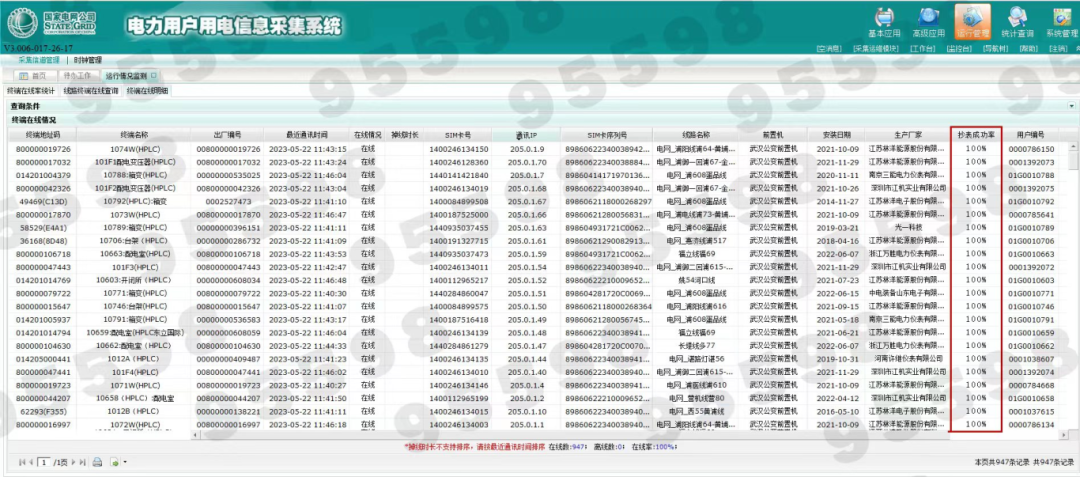Sort by 终端名称 column header
This screenshot has width=1080, height=477.
[134, 135]
